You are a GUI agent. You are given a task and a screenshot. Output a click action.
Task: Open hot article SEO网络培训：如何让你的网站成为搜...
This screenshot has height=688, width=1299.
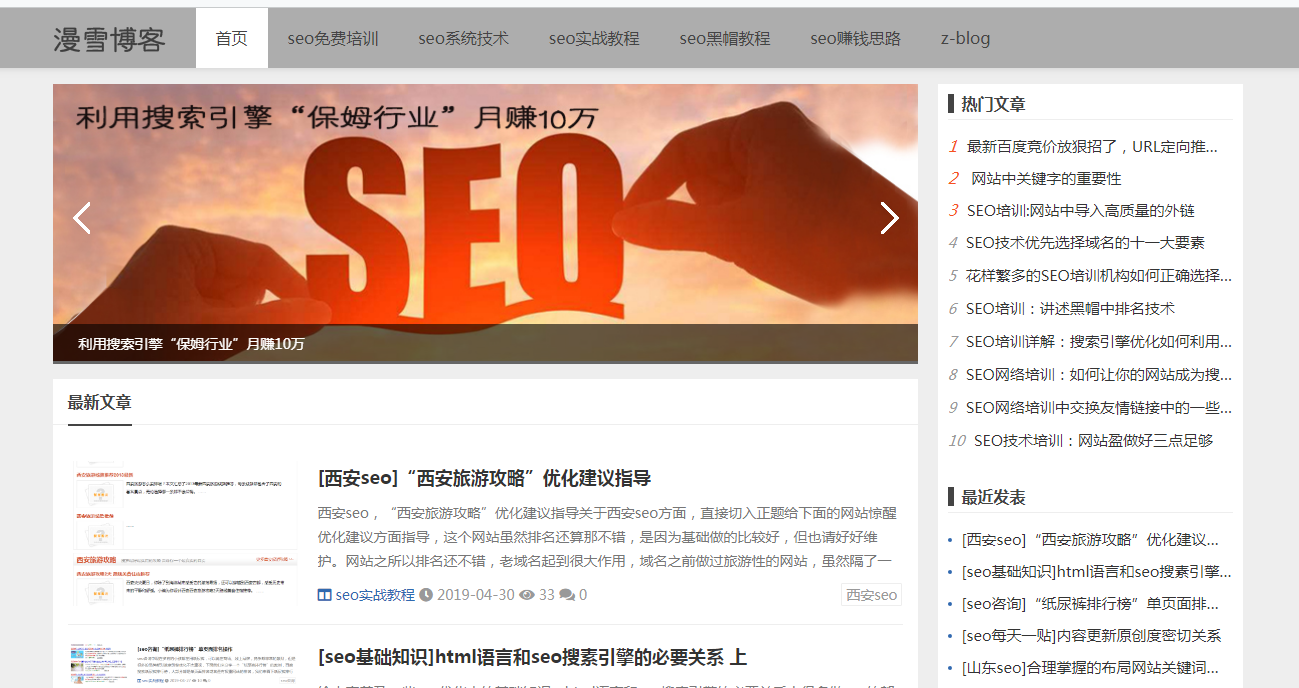click(x=1099, y=375)
